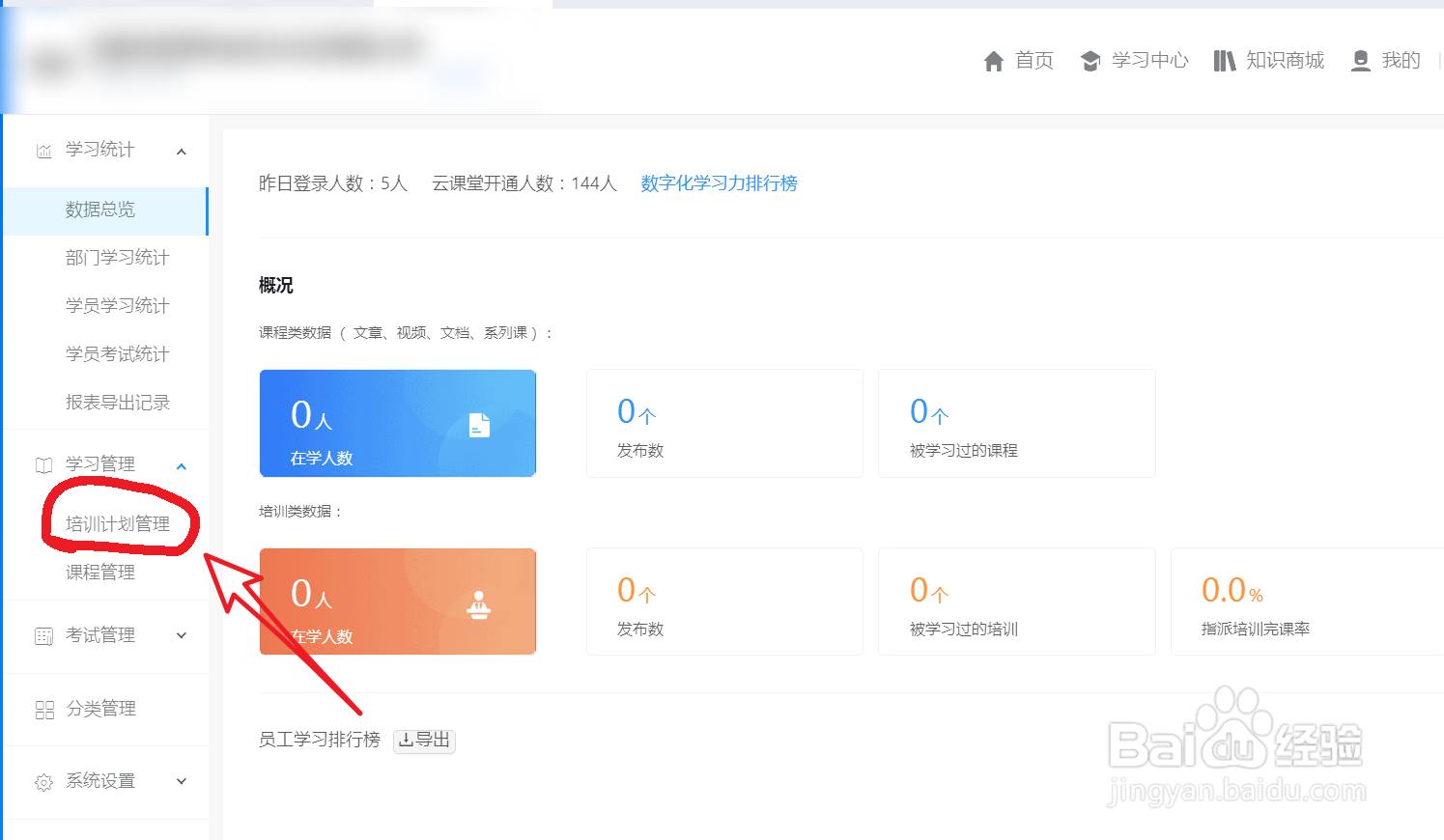Click the training 发布数 card with orange number
This screenshot has width=1444, height=840.
pyautogui.click(x=724, y=602)
